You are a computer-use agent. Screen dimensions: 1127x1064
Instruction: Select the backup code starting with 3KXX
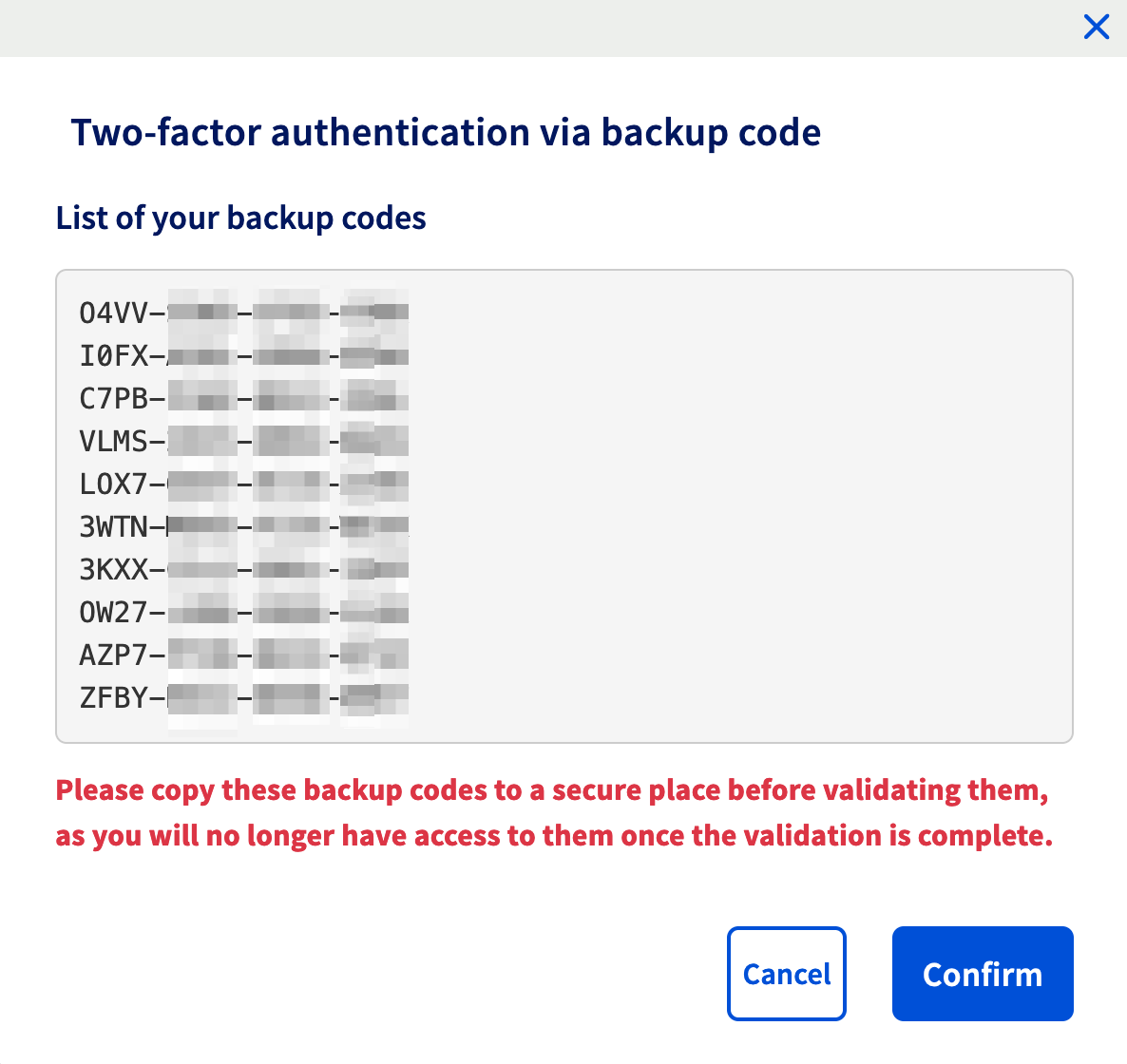pyautogui.click(x=243, y=569)
